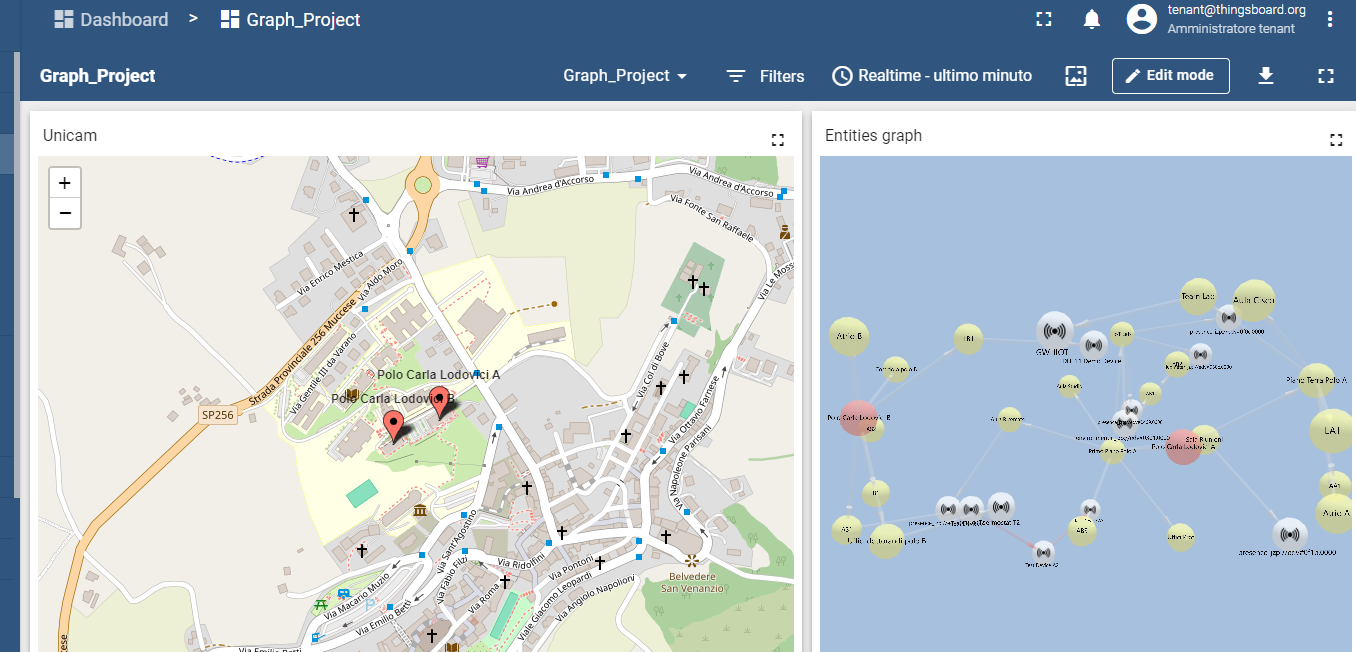The image size is (1356, 652).
Task: Select the Piano Terra Polo A node
Action: coord(1317,381)
